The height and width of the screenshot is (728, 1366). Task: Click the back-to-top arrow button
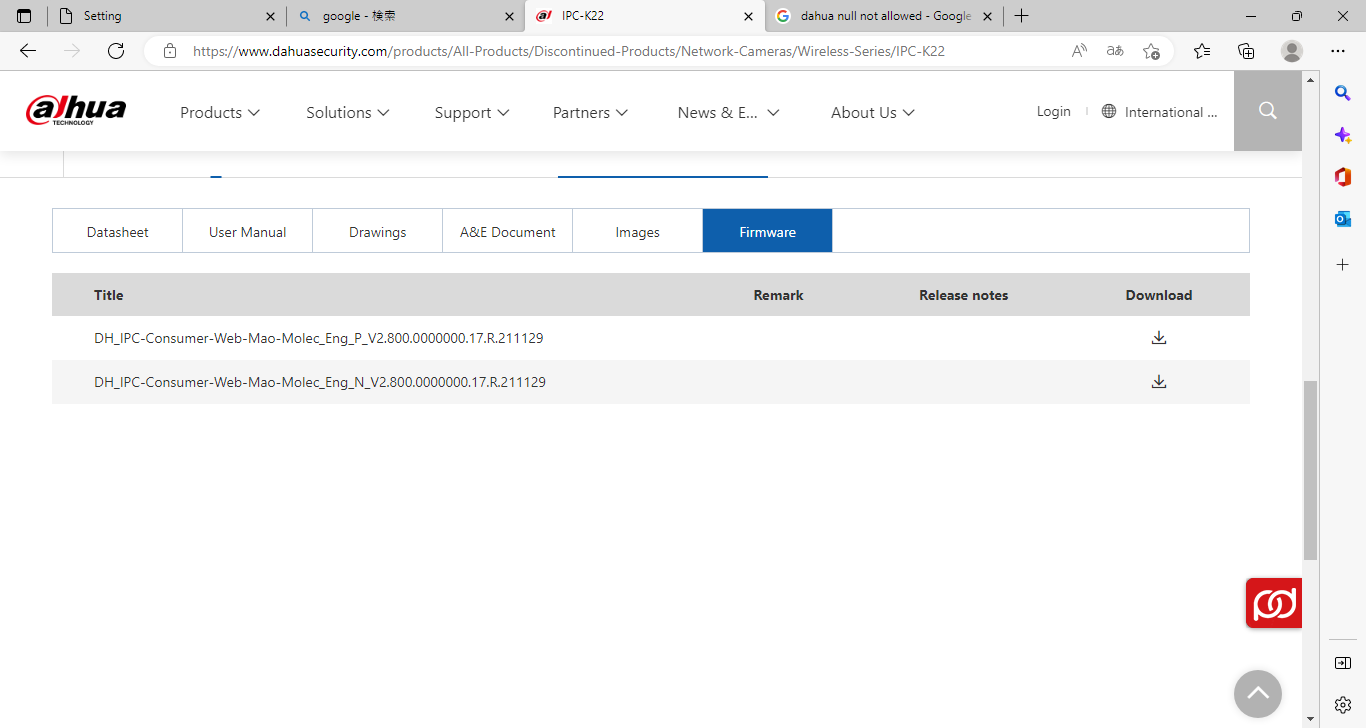coord(1258,694)
